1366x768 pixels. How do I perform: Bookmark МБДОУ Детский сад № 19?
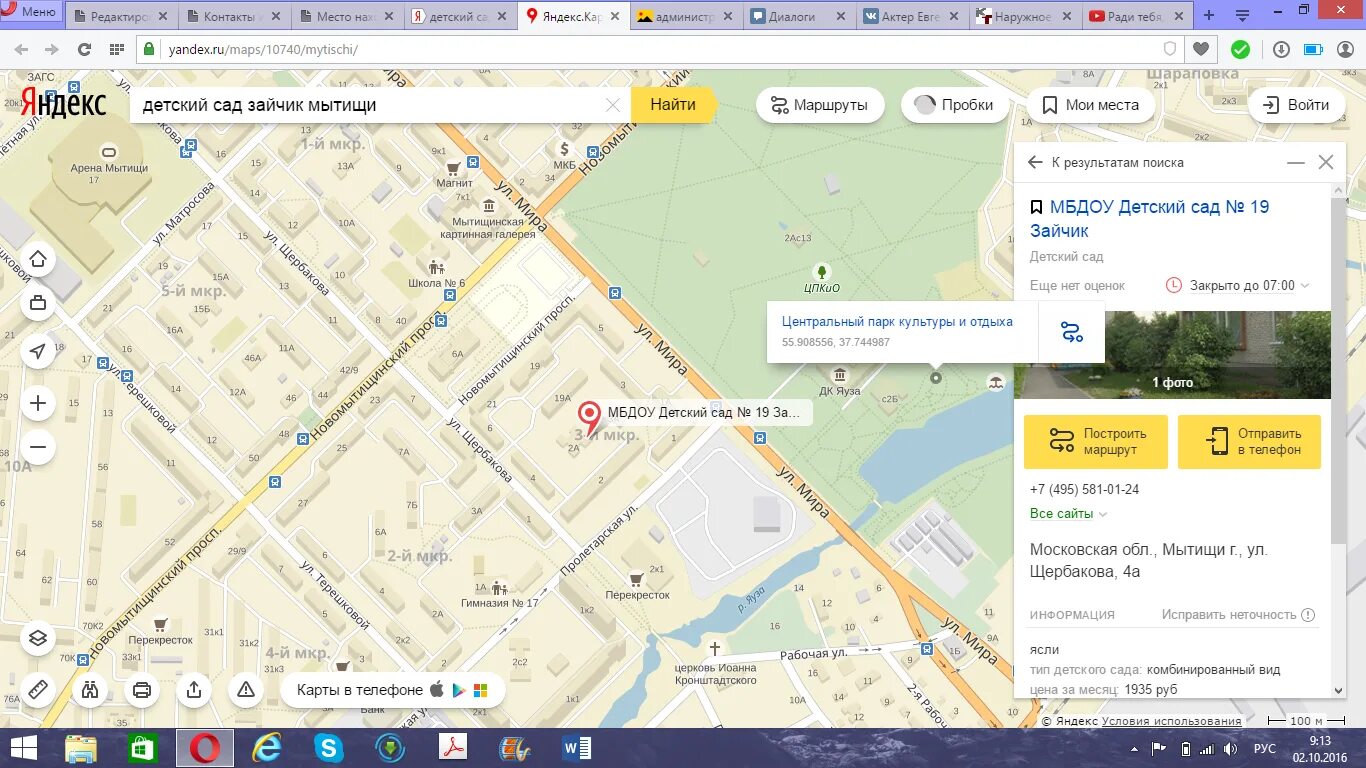[1036, 208]
